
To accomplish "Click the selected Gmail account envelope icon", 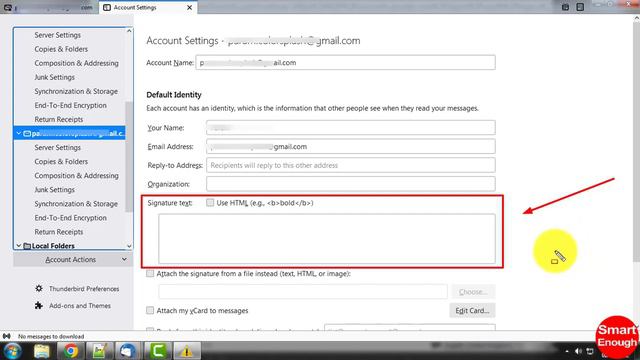I will click(27, 133).
